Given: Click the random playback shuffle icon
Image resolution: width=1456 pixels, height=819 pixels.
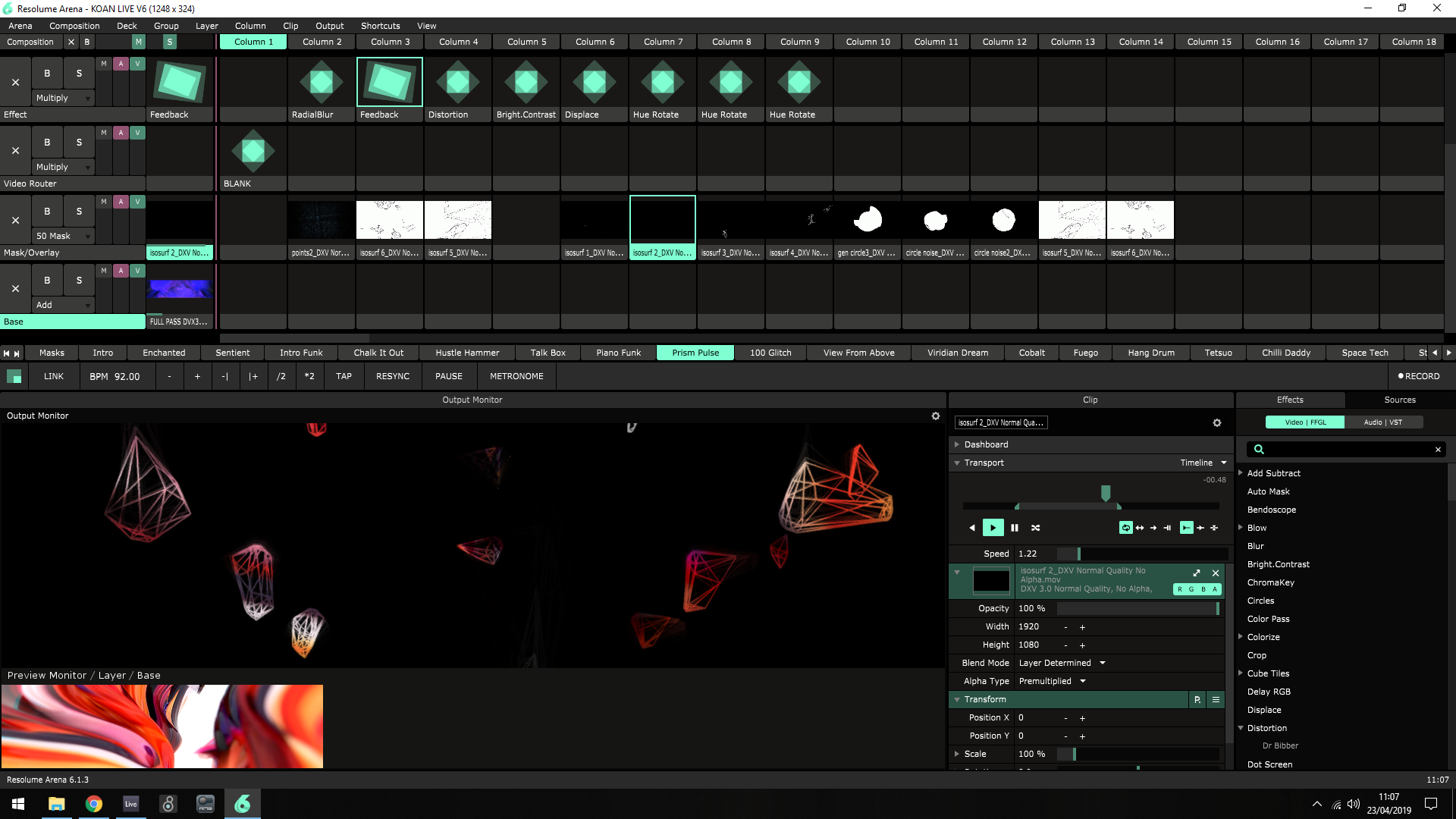Looking at the screenshot, I should (1036, 528).
